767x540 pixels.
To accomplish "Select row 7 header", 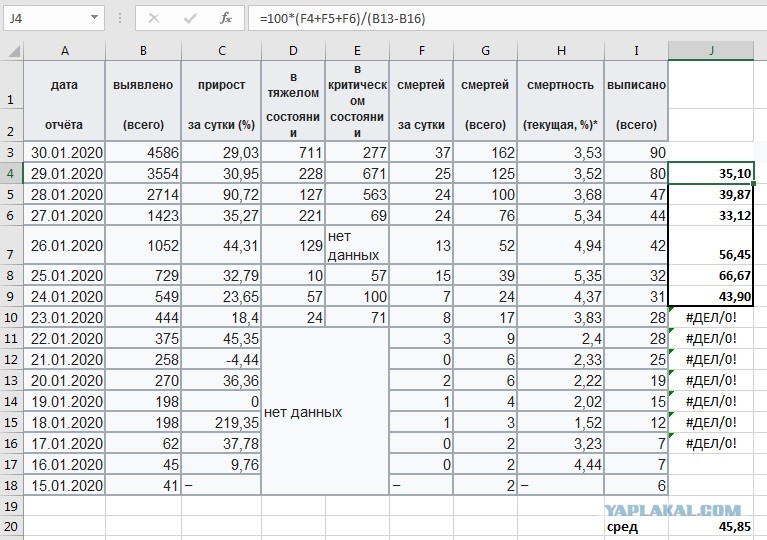I will point(11,245).
